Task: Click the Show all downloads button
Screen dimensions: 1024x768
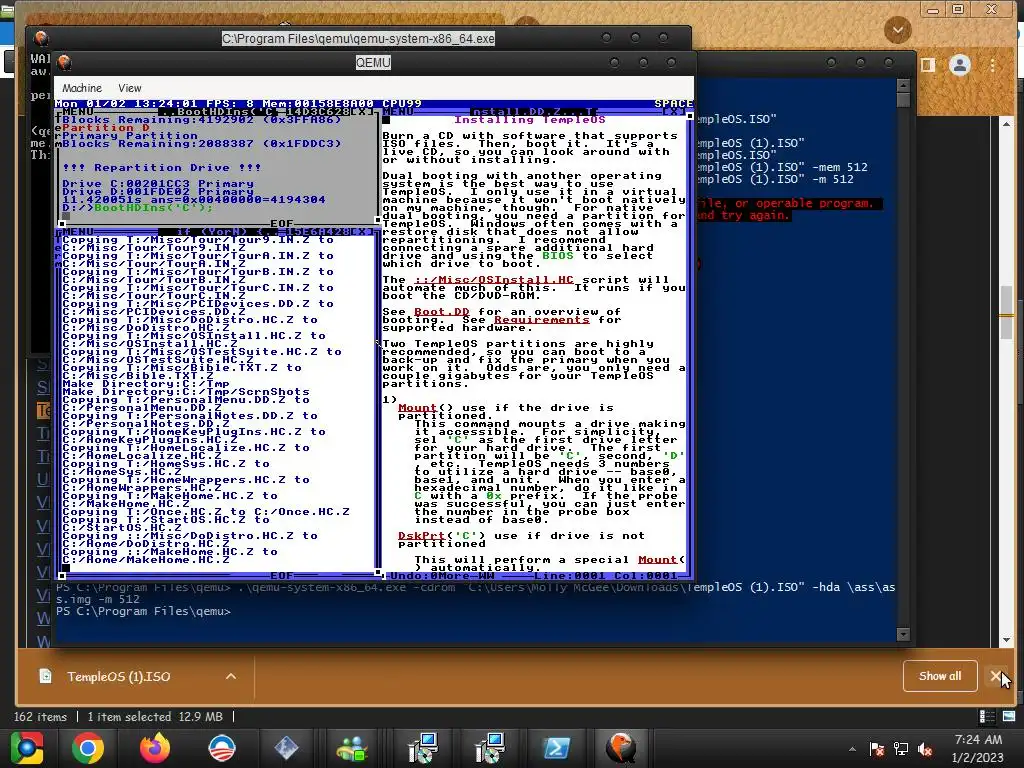Action: click(x=940, y=676)
